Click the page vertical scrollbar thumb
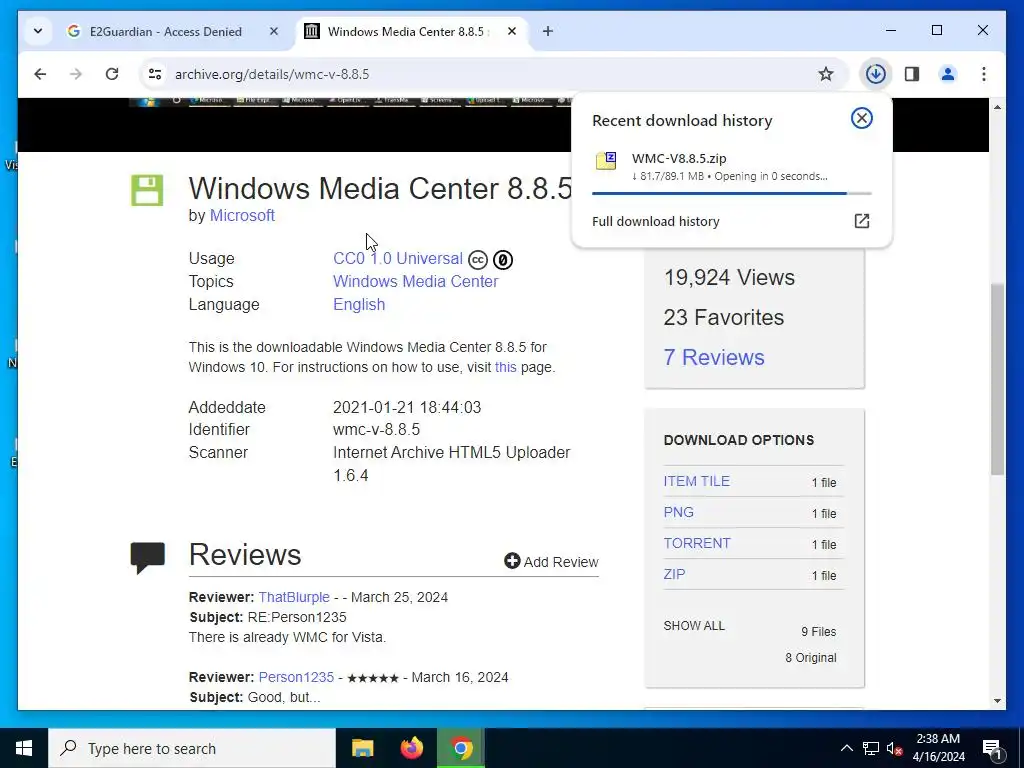 click(x=997, y=379)
